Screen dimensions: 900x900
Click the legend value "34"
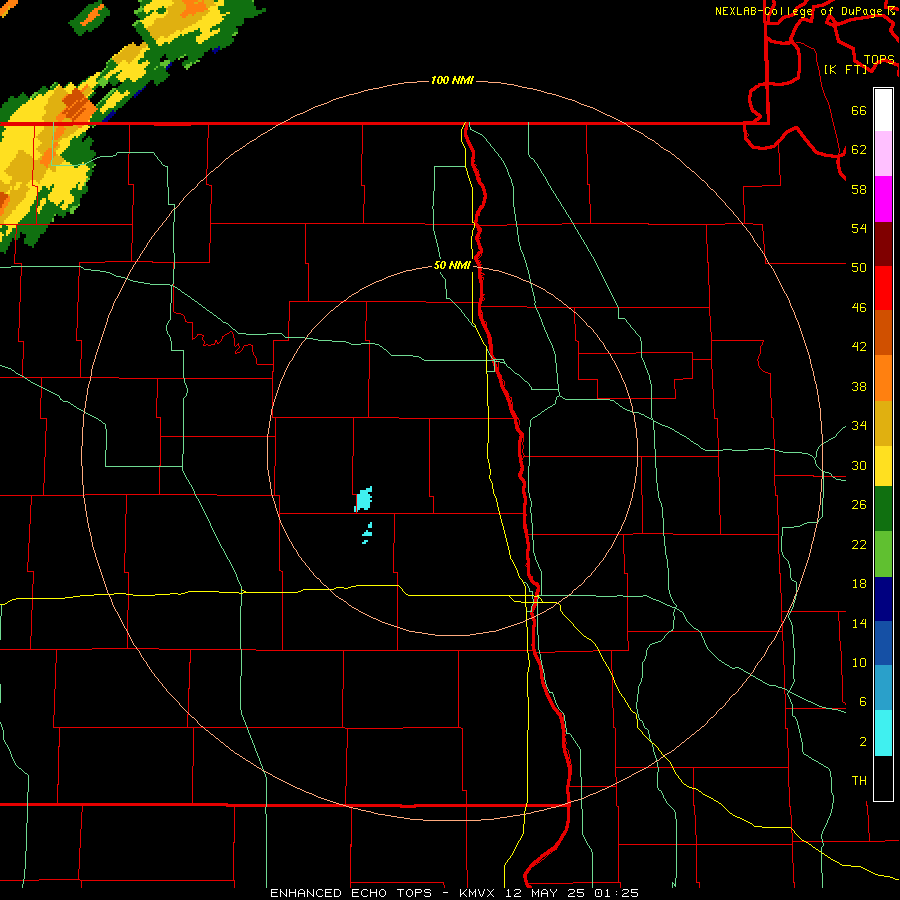pos(859,426)
